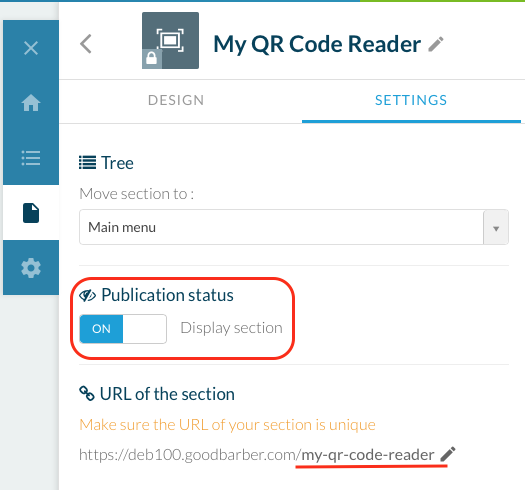Click the white OFF side of toggle
This screenshot has width=525, height=490.
point(145,329)
